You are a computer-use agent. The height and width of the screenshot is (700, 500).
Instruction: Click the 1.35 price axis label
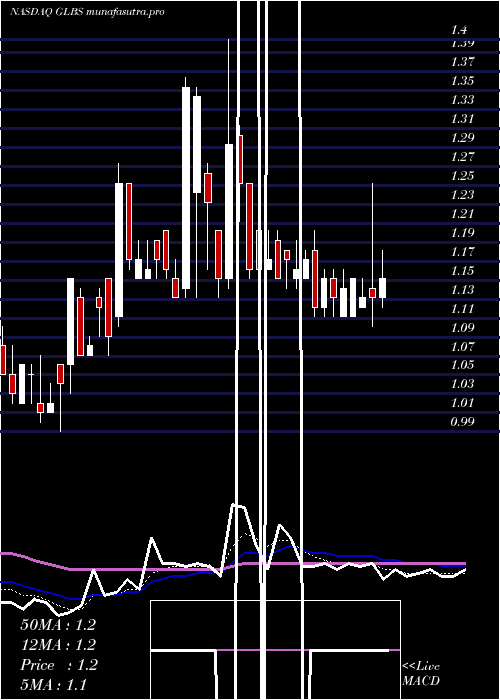tap(462, 81)
